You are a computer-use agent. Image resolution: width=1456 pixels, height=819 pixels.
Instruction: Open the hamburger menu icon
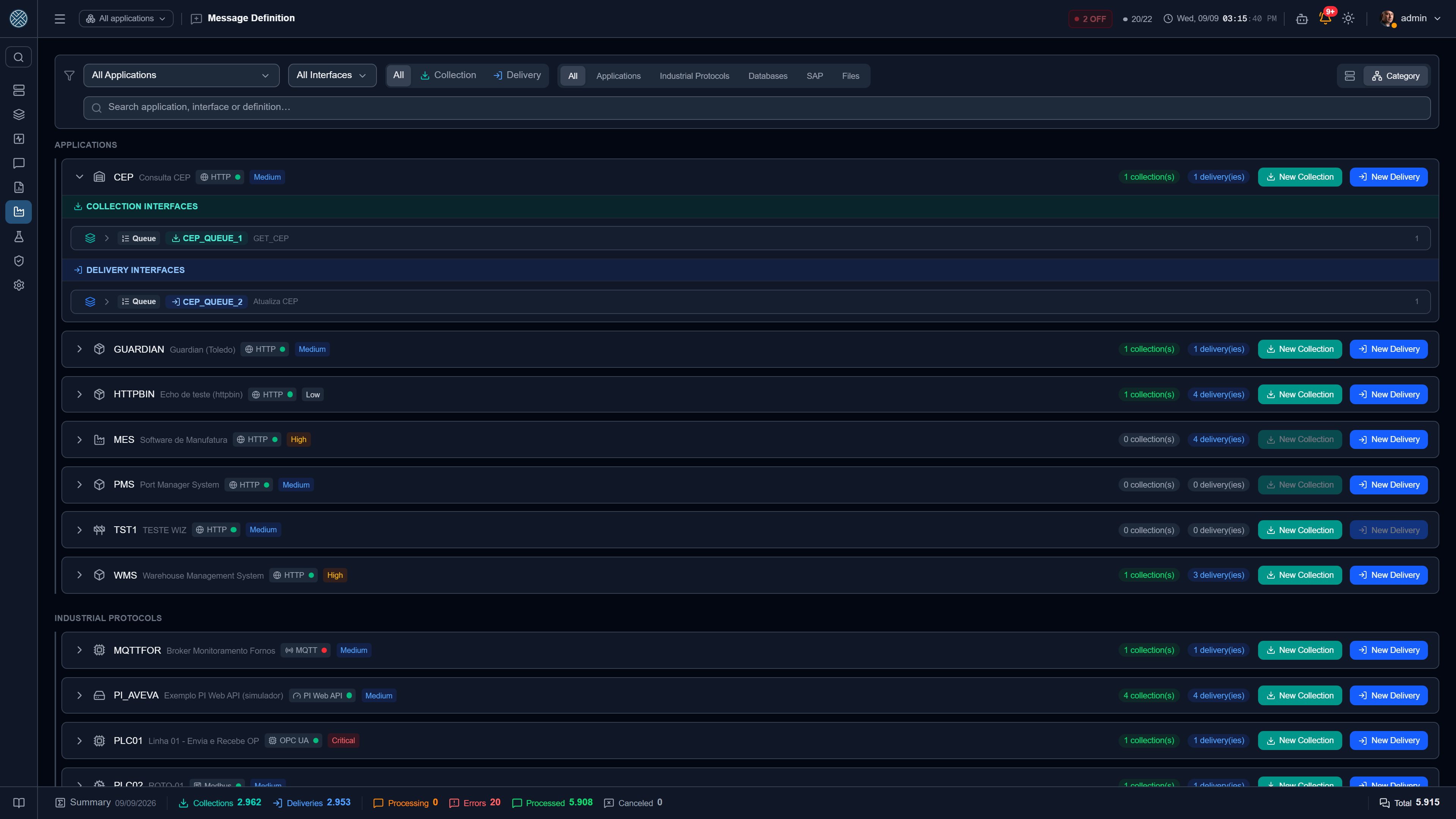60,19
